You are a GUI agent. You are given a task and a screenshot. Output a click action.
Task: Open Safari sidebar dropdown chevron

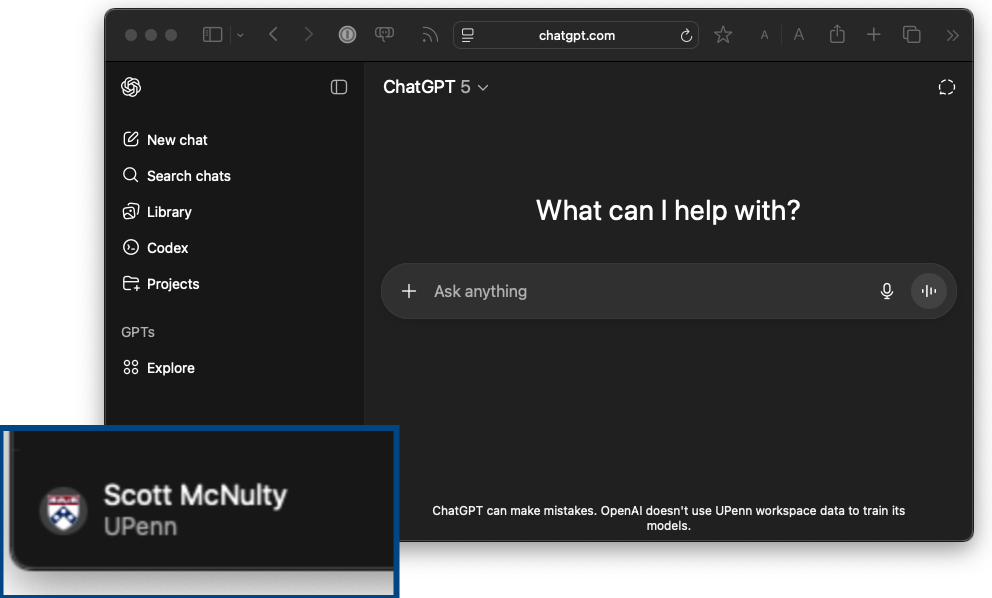[x=240, y=35]
